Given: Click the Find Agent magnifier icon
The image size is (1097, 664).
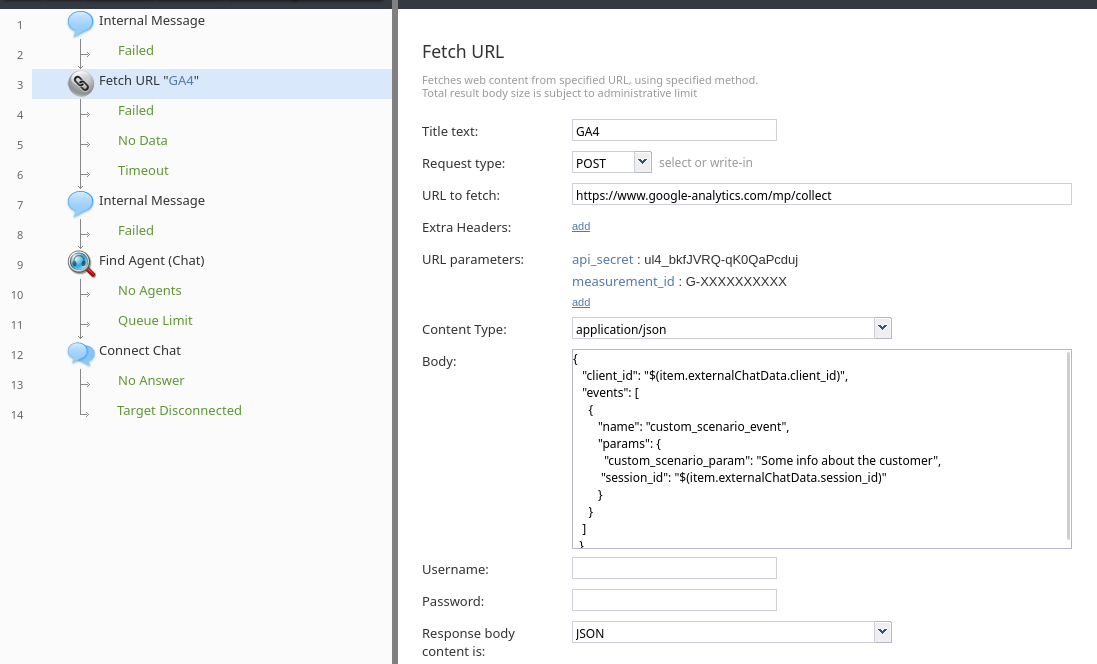Looking at the screenshot, I should 81,263.
